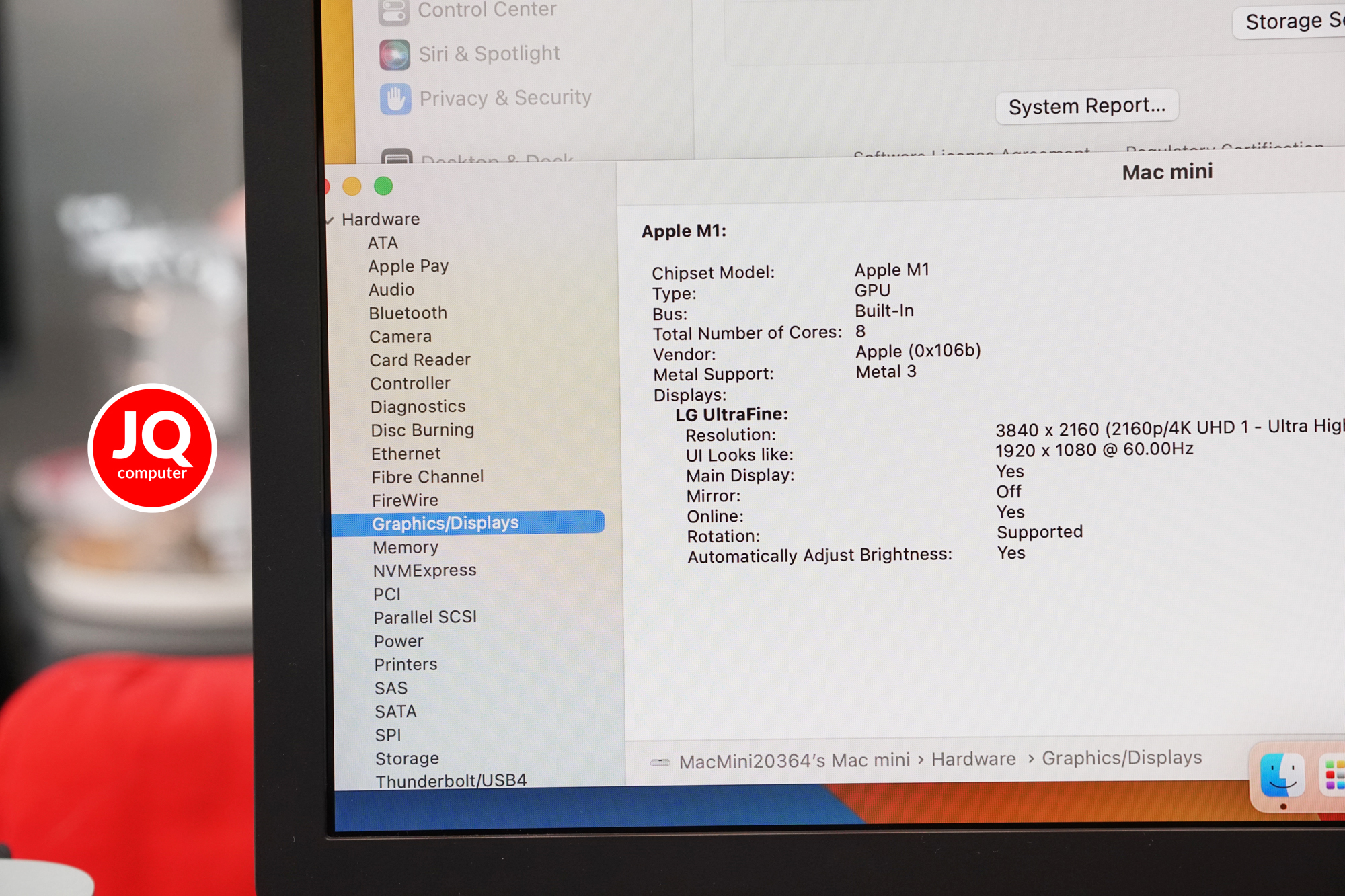
Task: Click MacMini20364's Mac mini in path bar
Action: pos(794,761)
